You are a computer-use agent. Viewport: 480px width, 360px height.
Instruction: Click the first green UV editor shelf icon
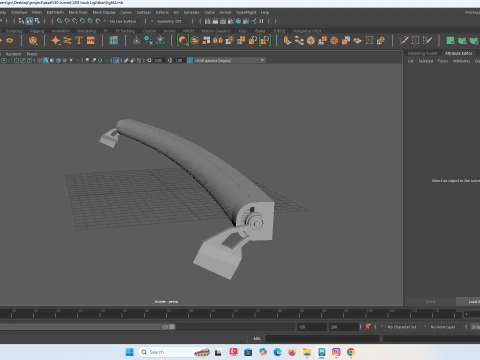pos(450,41)
